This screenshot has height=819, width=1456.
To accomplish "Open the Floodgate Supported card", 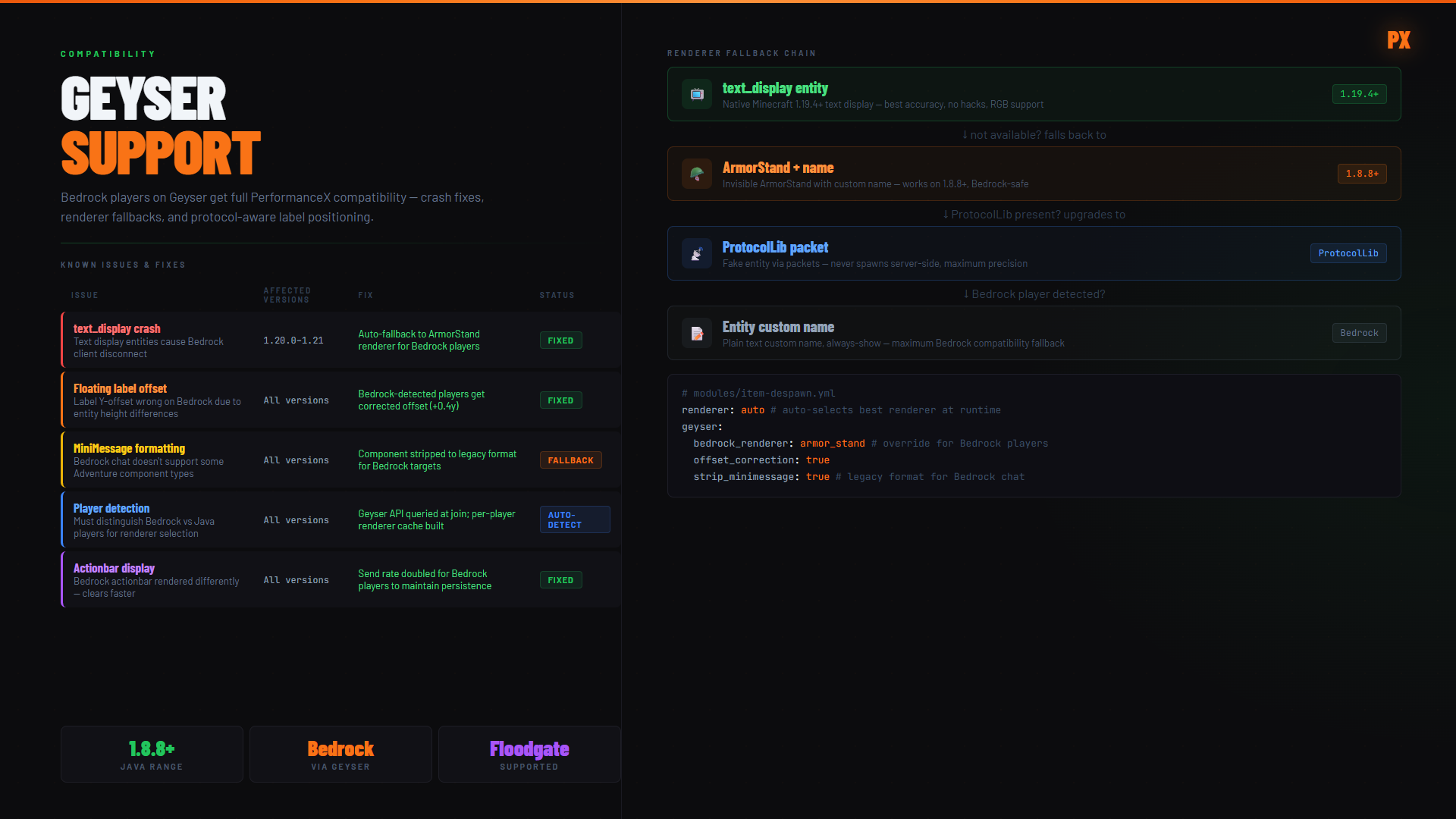I will (529, 754).
